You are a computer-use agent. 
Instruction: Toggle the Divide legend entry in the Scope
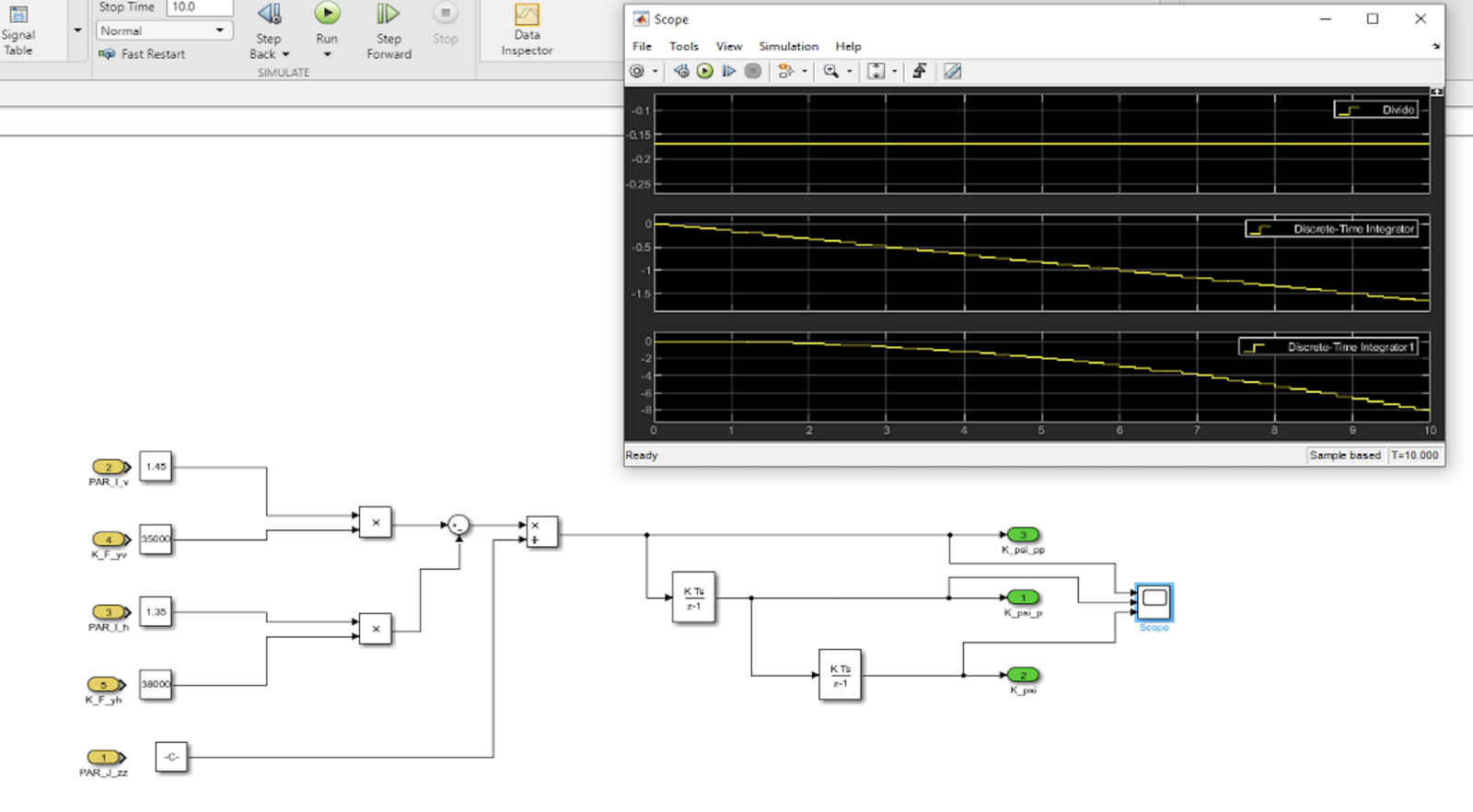pos(1376,110)
